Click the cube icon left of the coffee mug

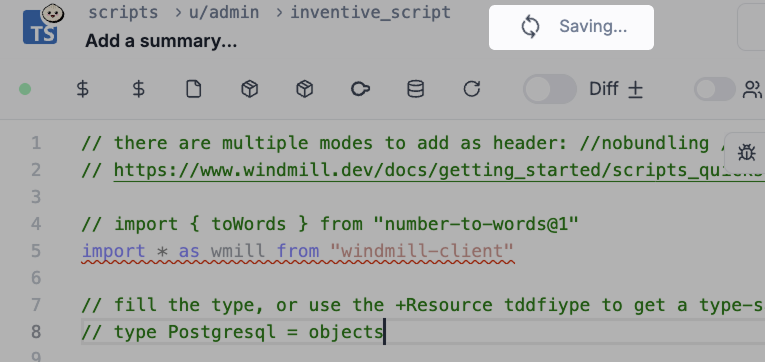[x=305, y=89]
